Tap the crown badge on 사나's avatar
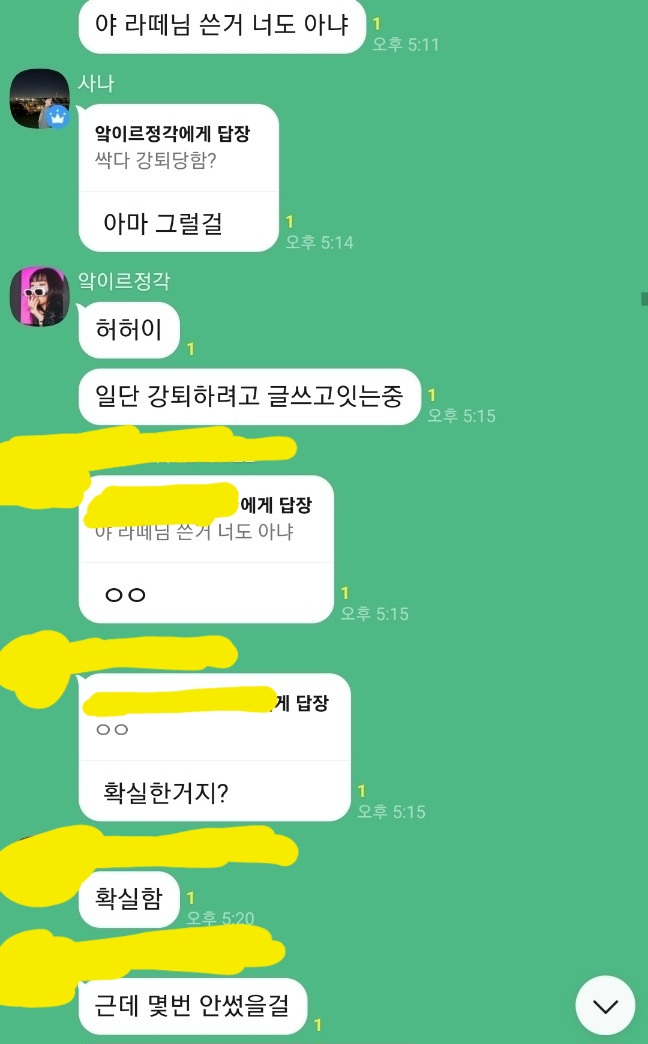 click(x=58, y=118)
